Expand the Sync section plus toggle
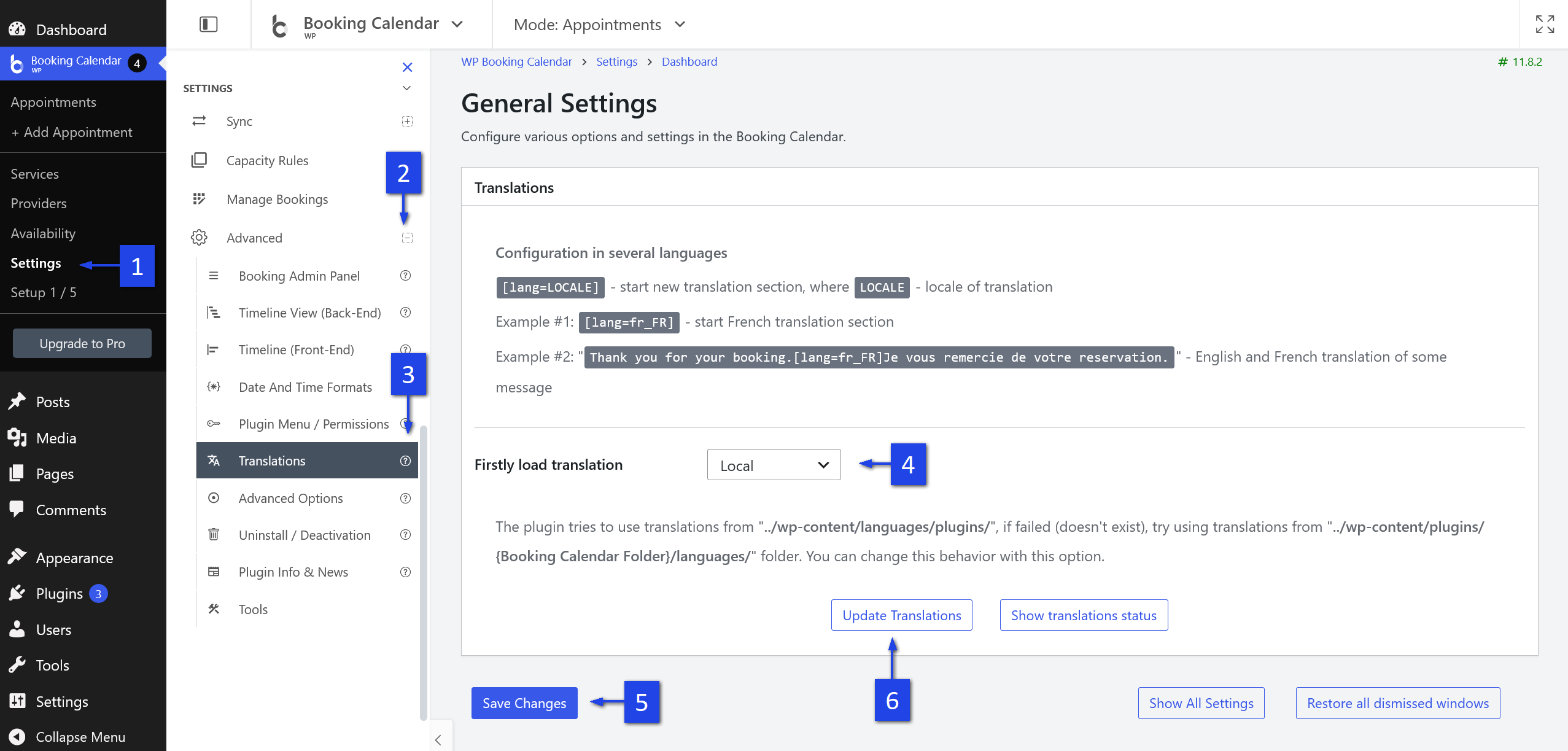This screenshot has height=751, width=1568. coord(407,121)
